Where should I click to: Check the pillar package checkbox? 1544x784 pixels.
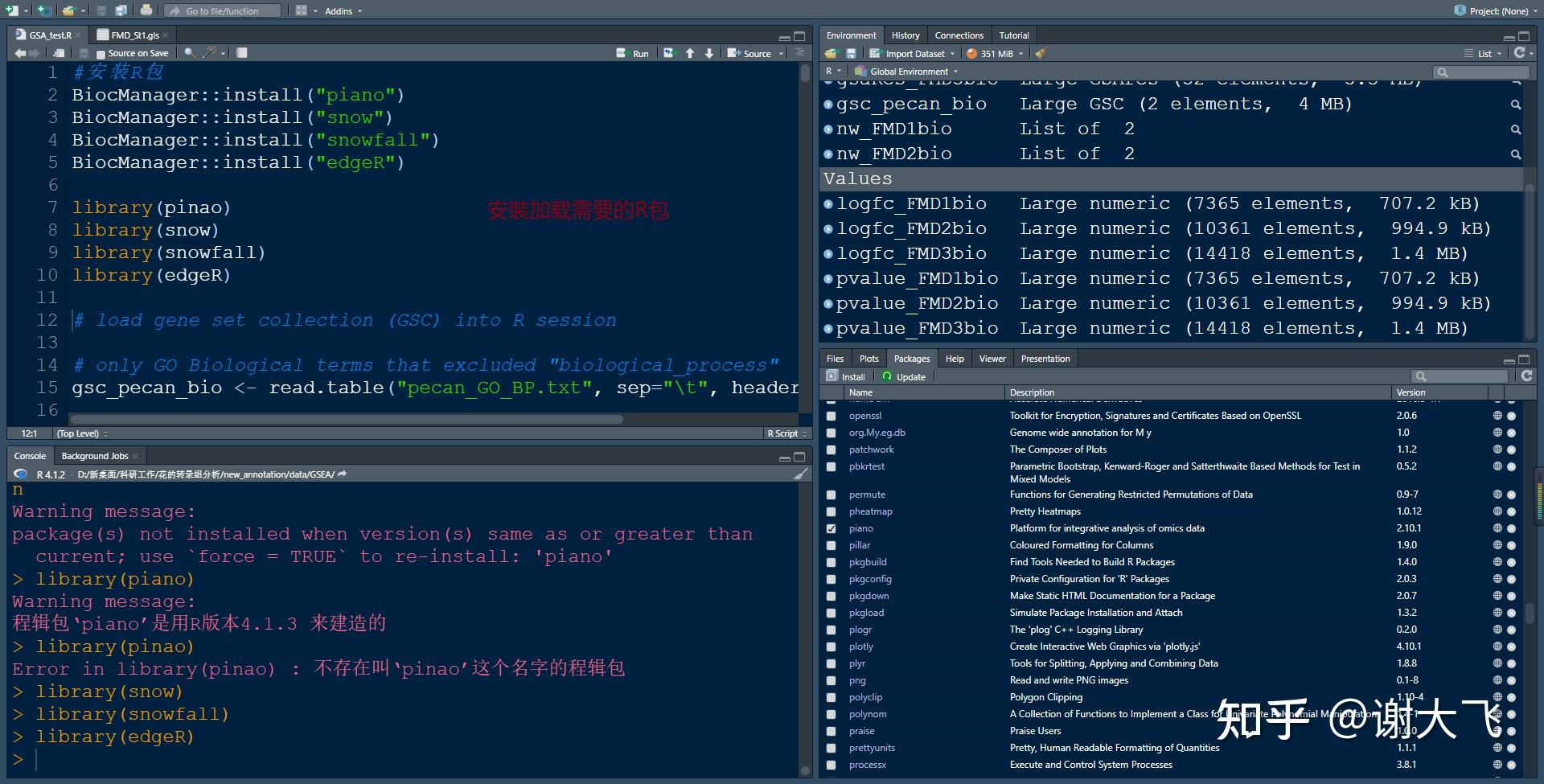tap(831, 545)
